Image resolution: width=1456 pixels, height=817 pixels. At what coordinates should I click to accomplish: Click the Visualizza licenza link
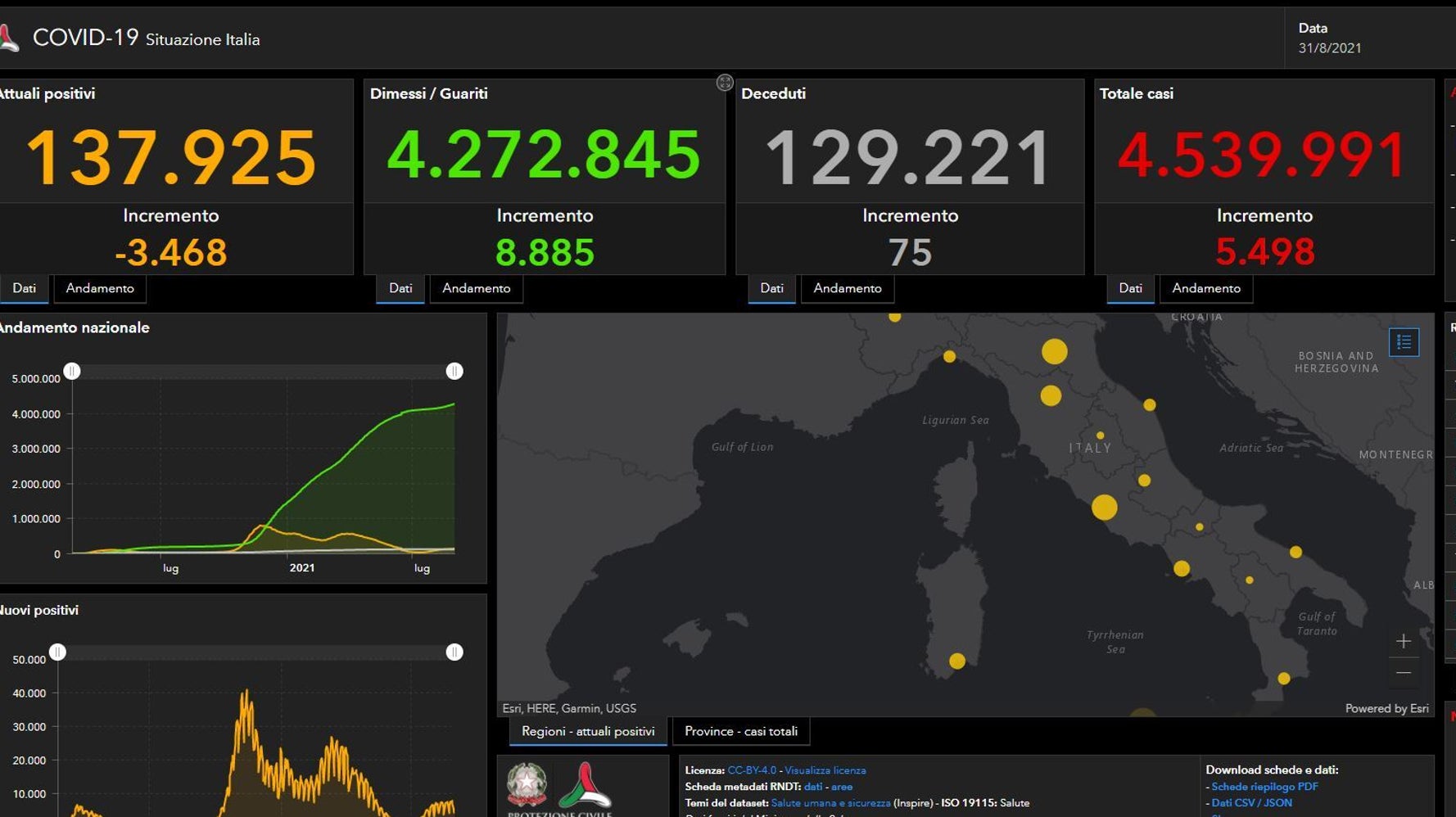[825, 770]
